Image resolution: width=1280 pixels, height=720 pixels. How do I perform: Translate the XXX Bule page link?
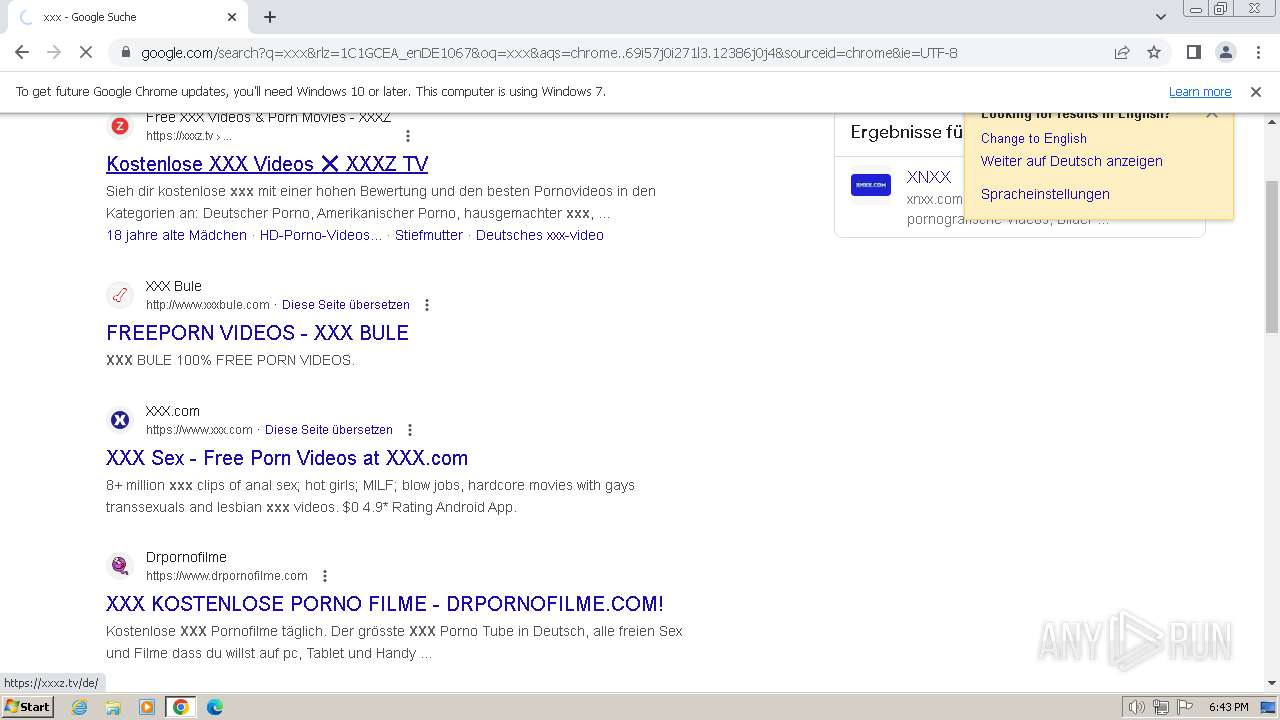pyautogui.click(x=346, y=304)
